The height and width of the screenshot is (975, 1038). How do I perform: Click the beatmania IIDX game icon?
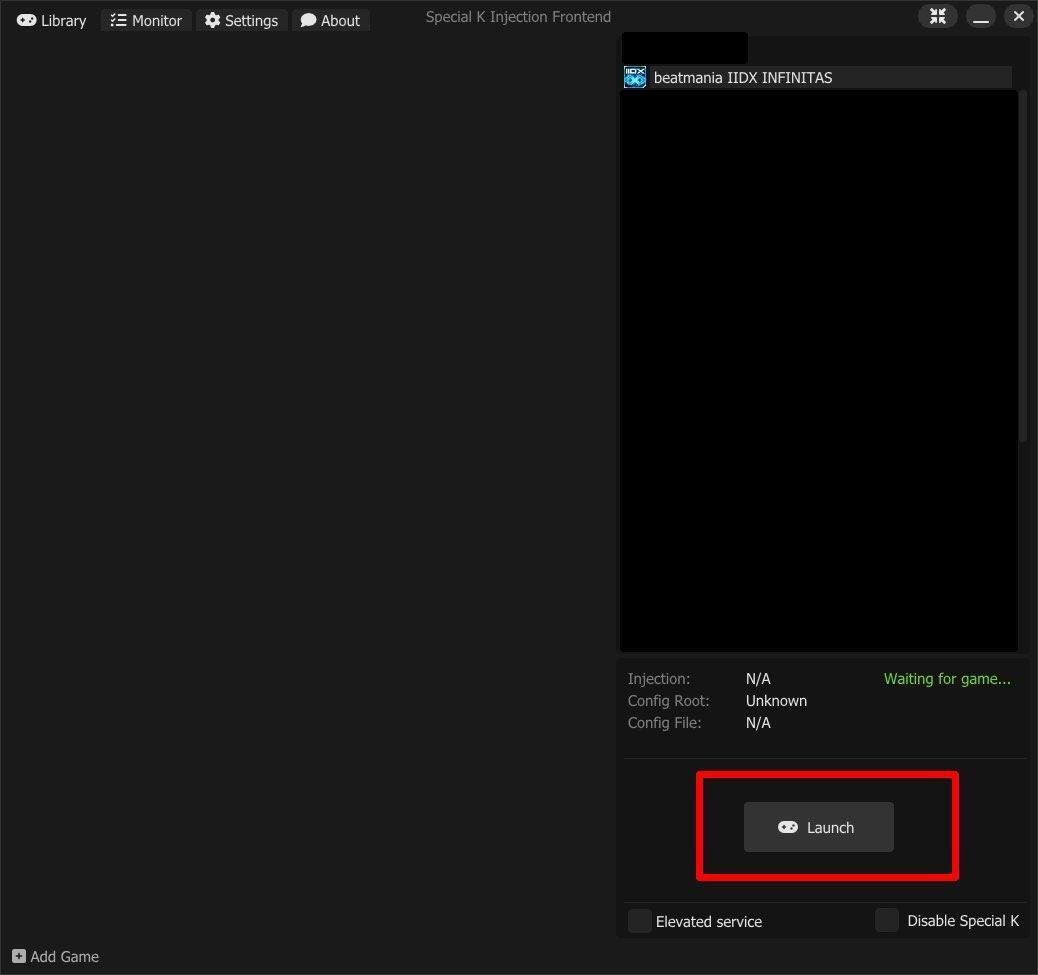(x=635, y=77)
